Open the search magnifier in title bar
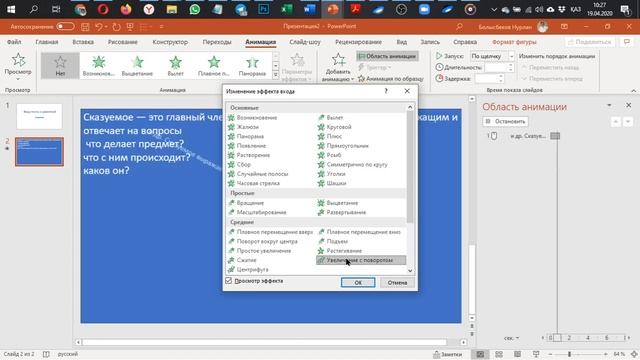 coord(459,27)
